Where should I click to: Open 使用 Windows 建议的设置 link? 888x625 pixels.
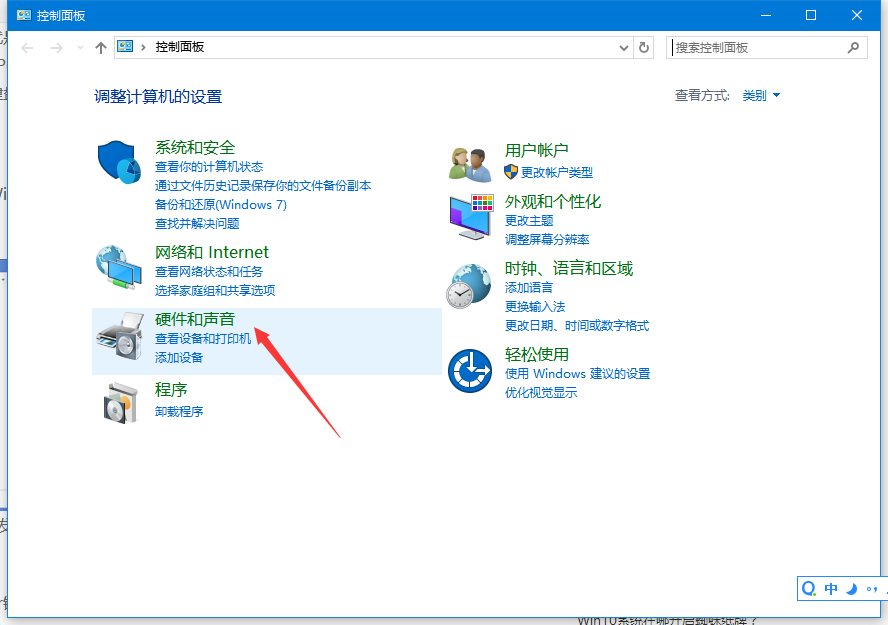578,374
